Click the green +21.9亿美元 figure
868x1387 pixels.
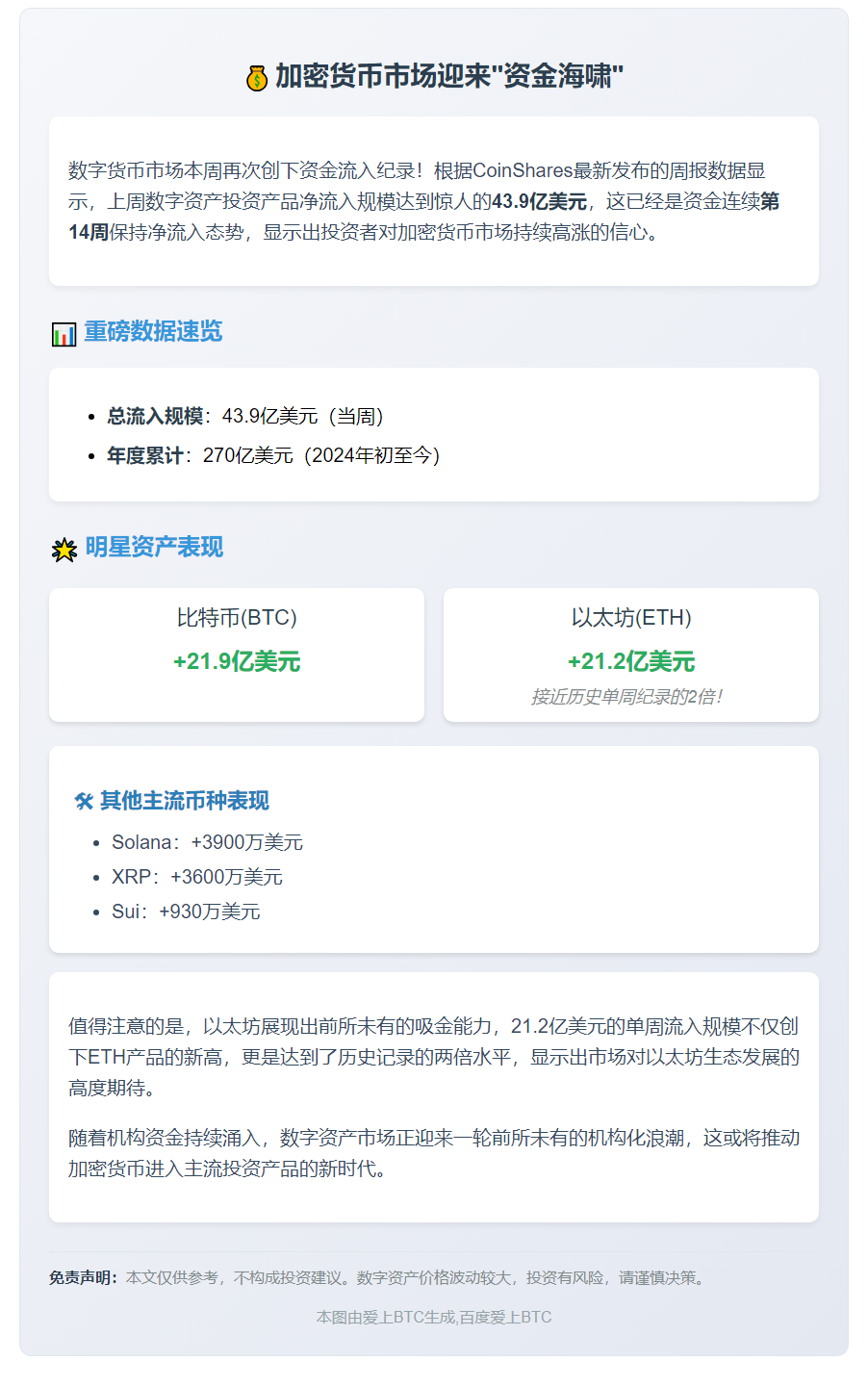tap(236, 661)
